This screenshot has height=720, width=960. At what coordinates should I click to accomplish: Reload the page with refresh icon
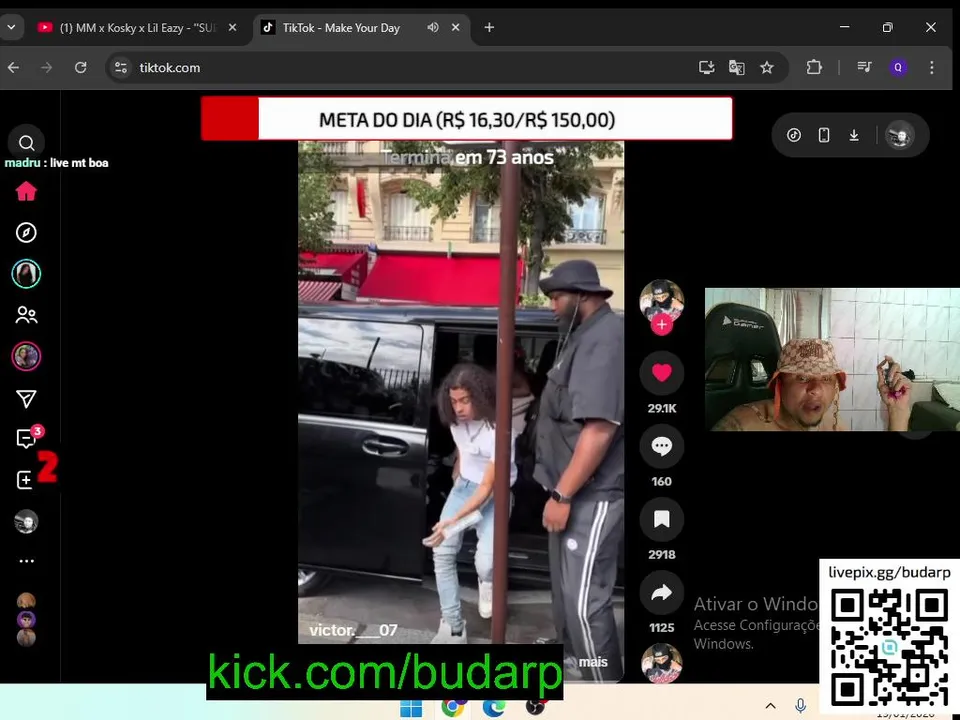pyautogui.click(x=80, y=67)
